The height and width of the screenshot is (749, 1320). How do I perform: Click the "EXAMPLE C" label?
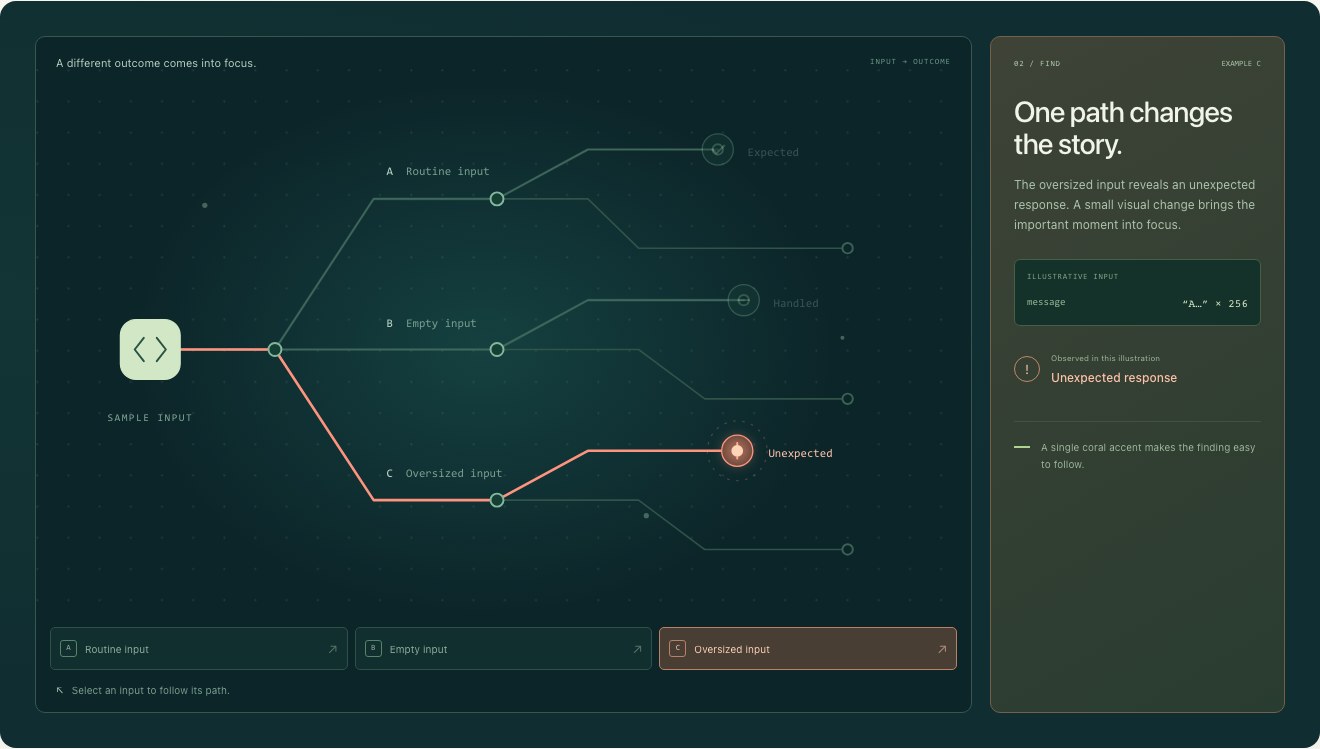tap(1241, 64)
